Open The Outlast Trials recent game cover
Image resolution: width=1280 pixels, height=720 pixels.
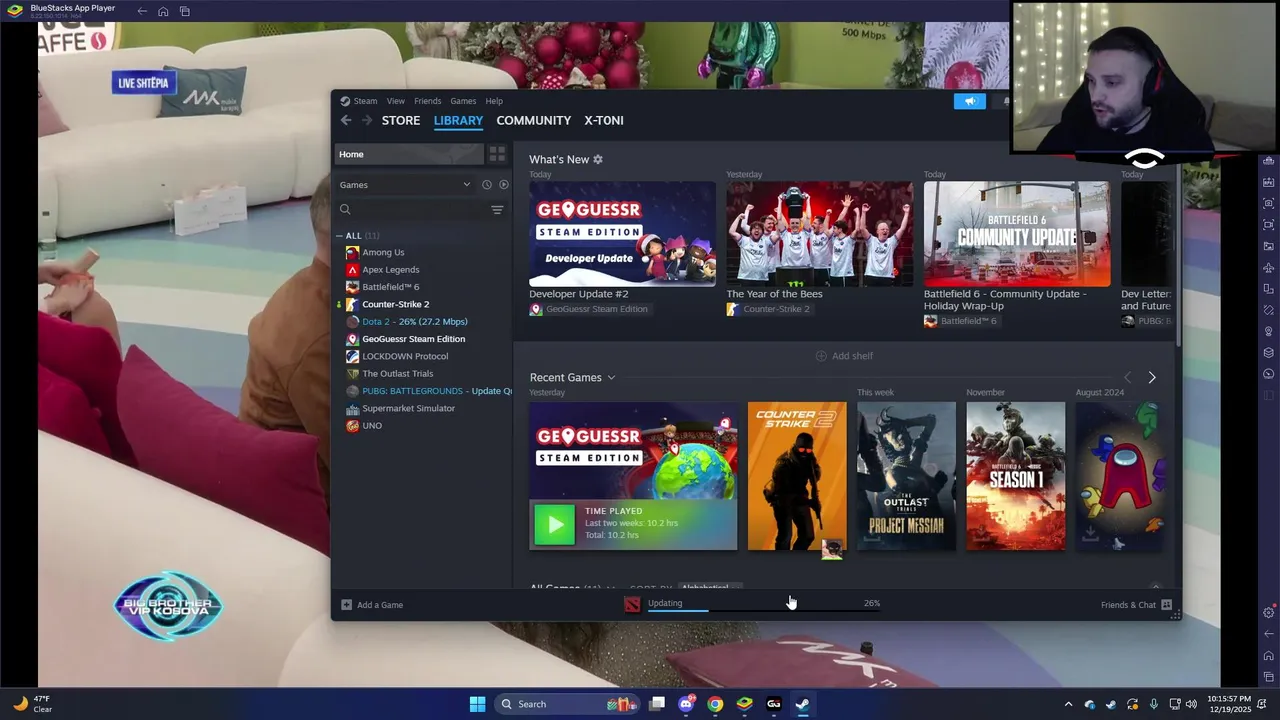click(x=906, y=476)
